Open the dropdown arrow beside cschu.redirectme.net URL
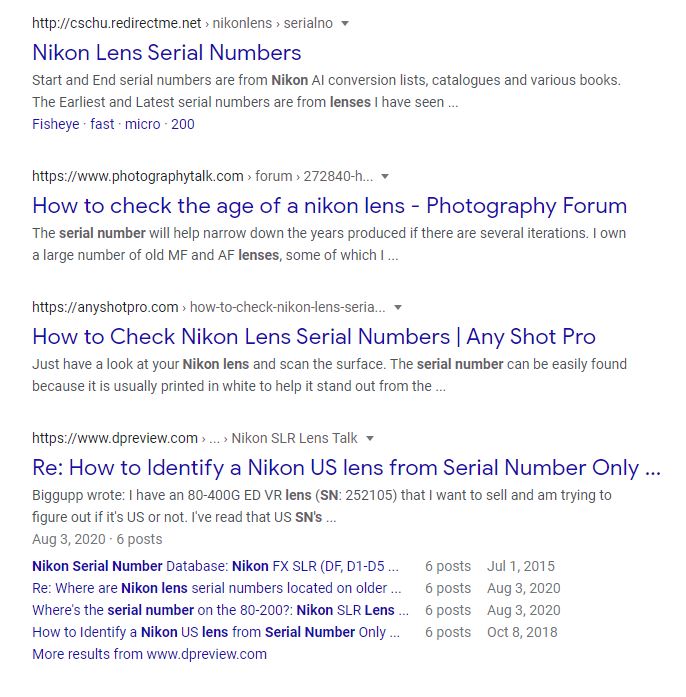This screenshot has width=686, height=697. [345, 23]
